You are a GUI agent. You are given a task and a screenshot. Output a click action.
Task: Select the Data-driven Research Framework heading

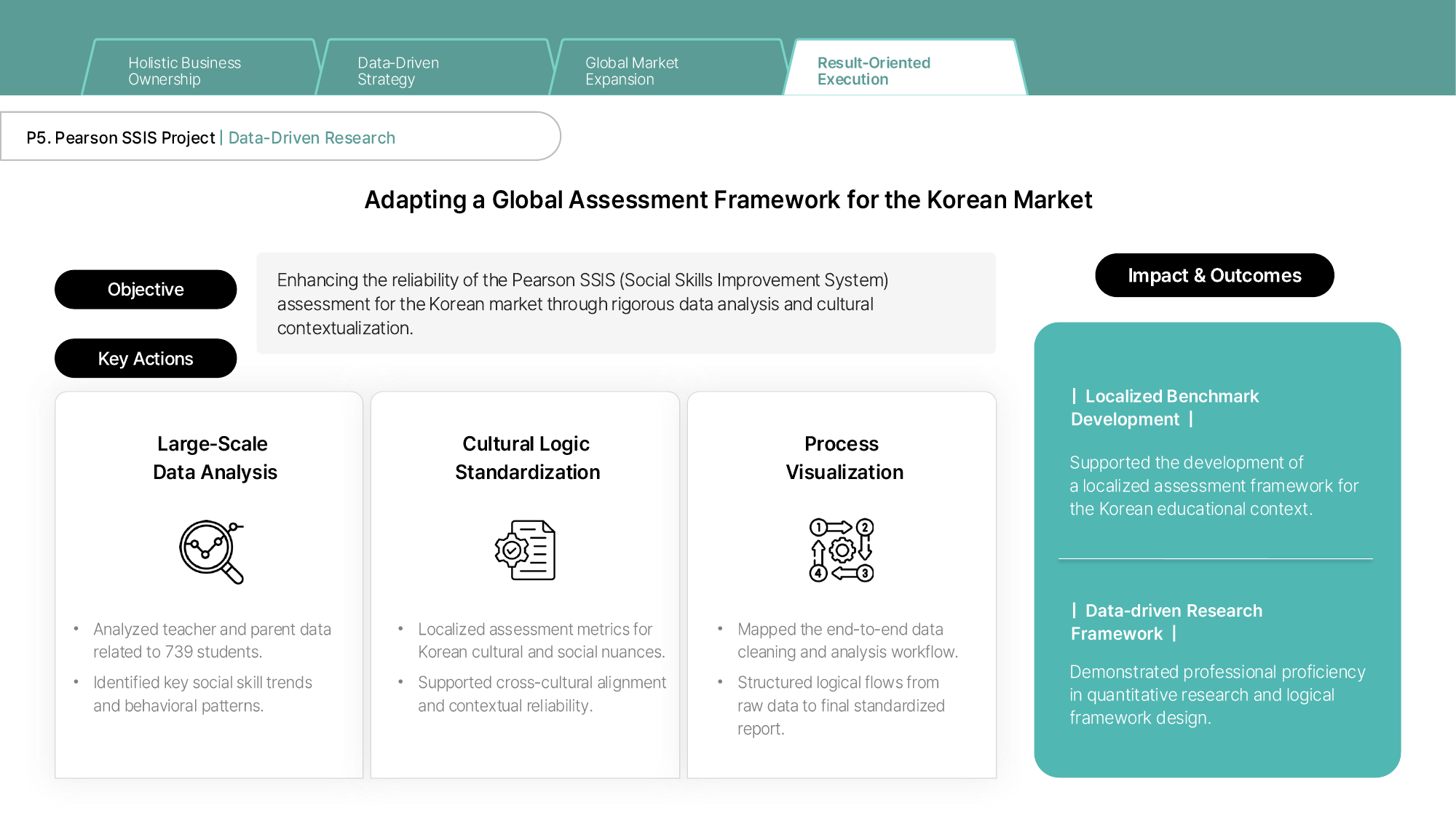point(1166,622)
